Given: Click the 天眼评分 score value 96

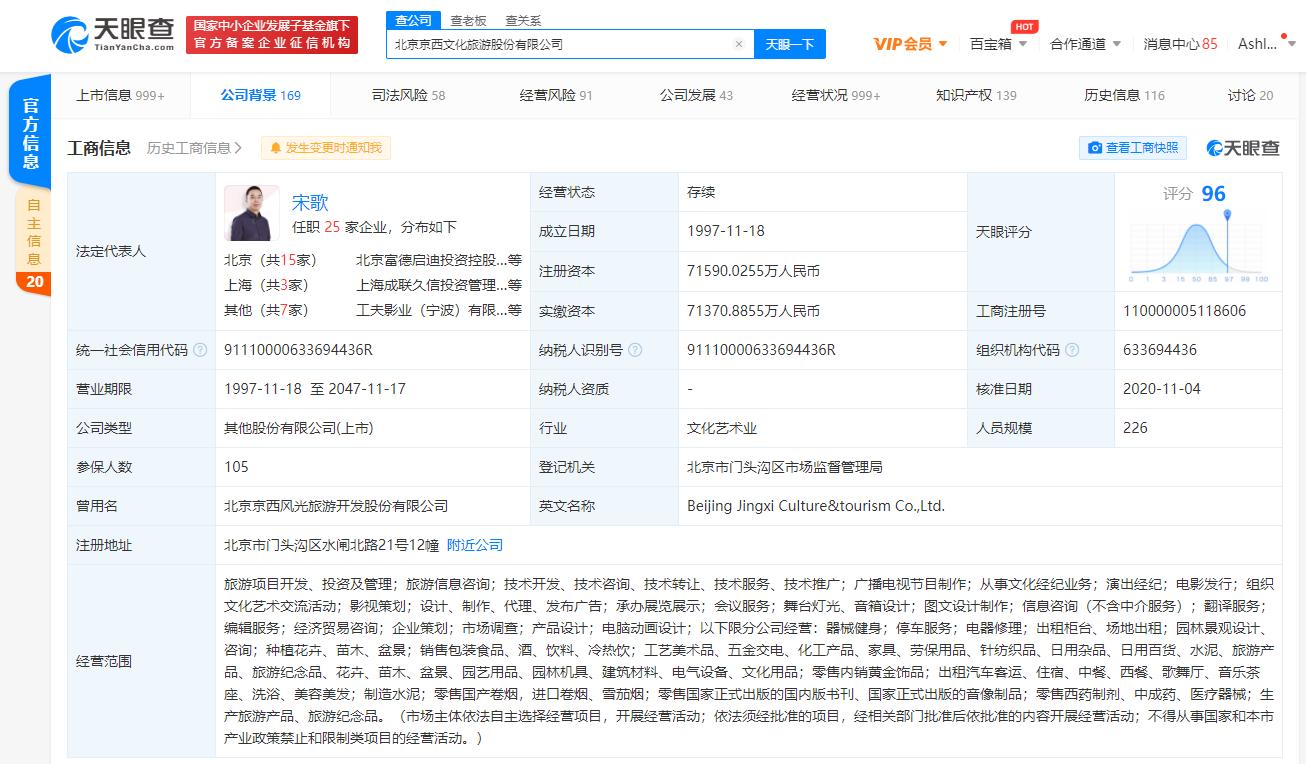Looking at the screenshot, I should tap(1213, 194).
